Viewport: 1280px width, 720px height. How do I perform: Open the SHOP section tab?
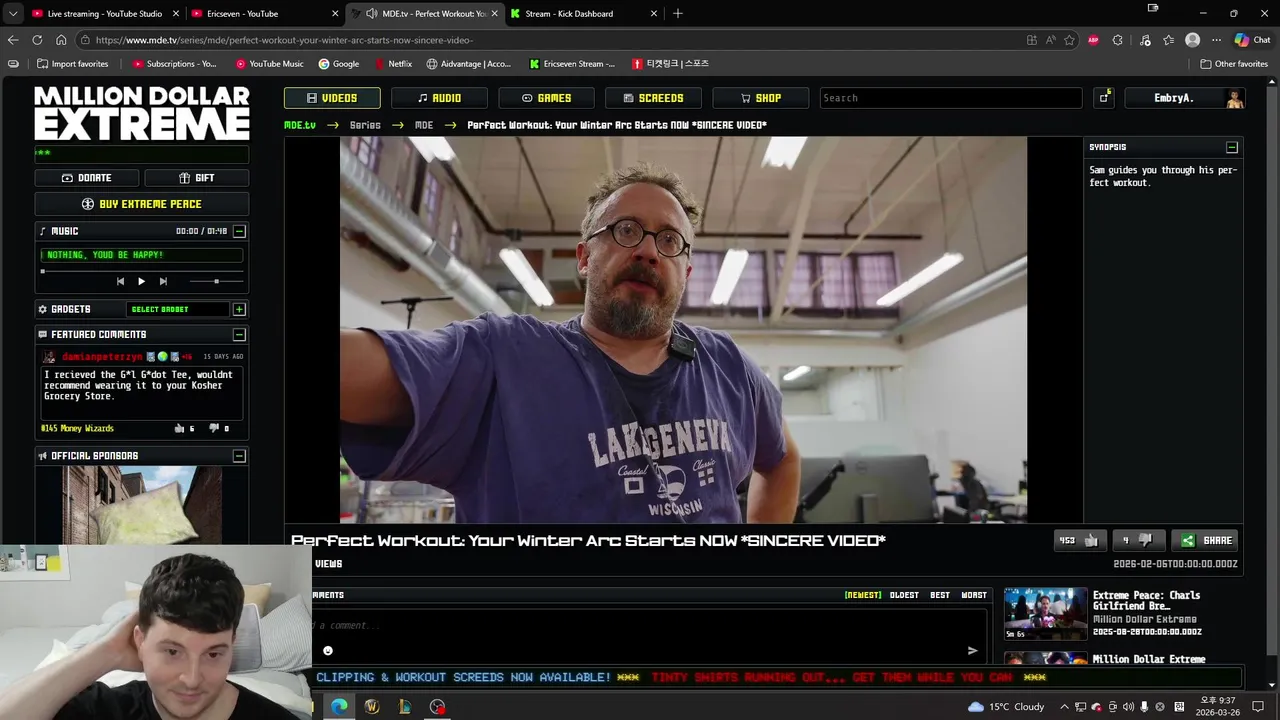pyautogui.click(x=760, y=98)
